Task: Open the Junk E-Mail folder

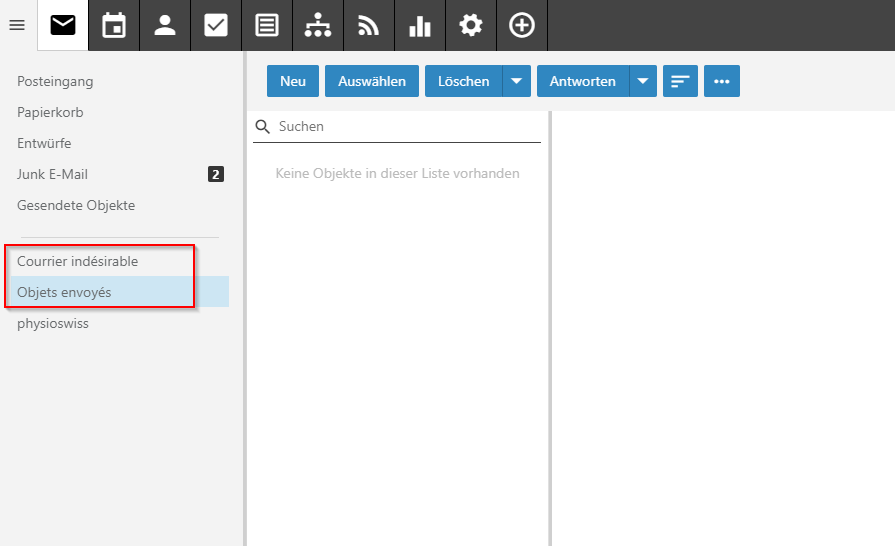Action: 53,174
